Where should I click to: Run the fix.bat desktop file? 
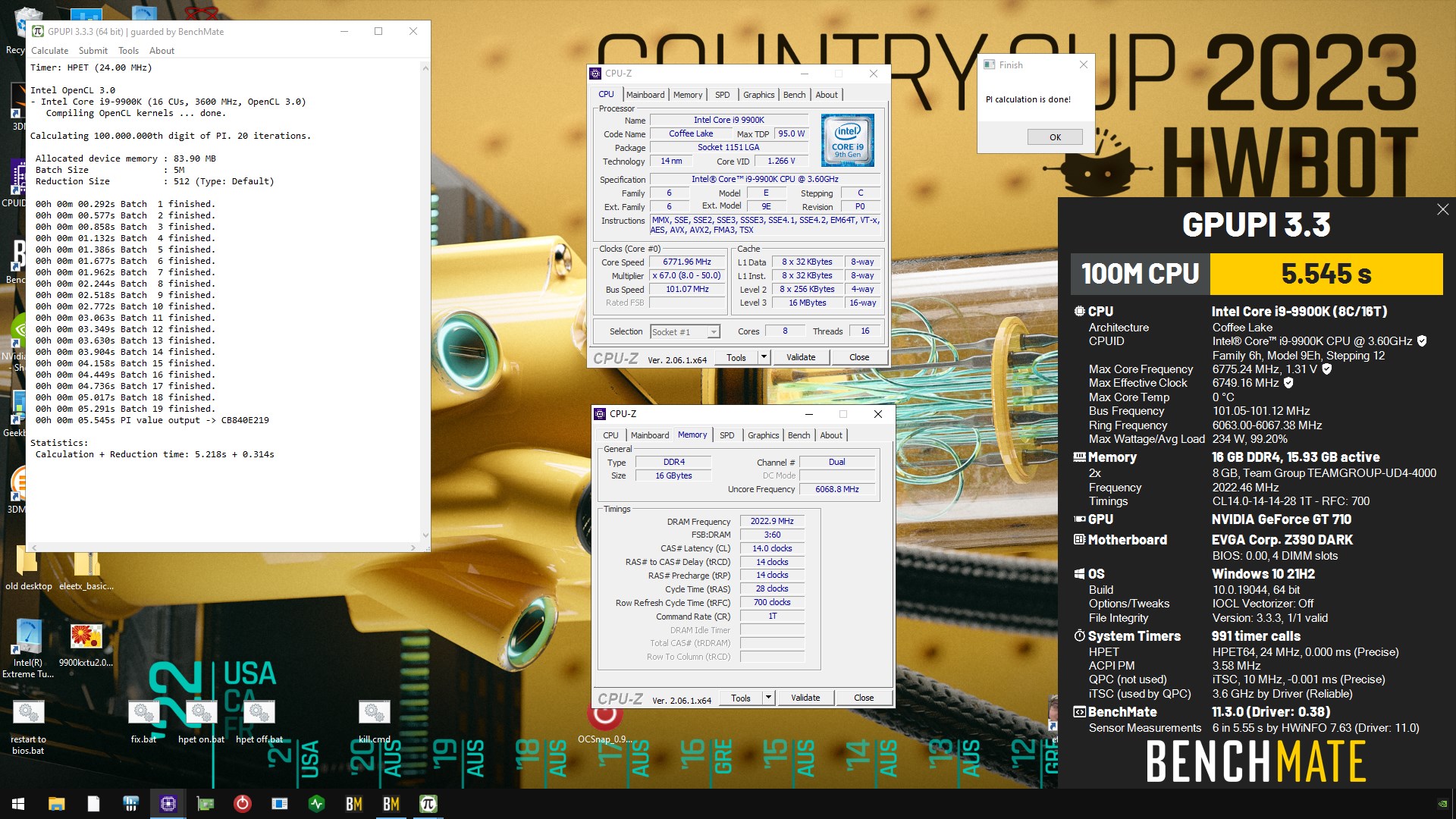click(x=143, y=721)
